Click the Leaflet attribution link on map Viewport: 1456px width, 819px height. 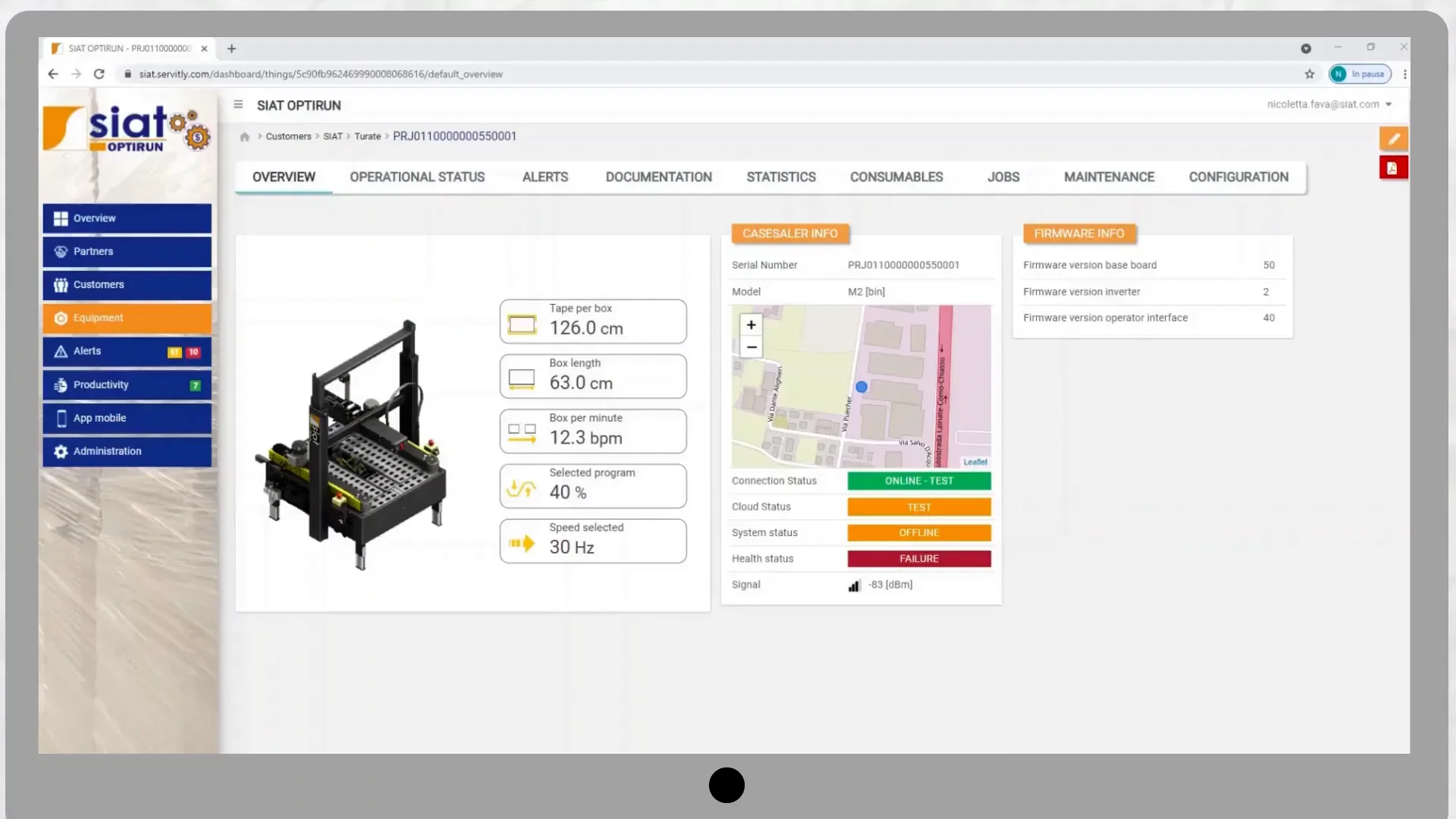pyautogui.click(x=974, y=462)
